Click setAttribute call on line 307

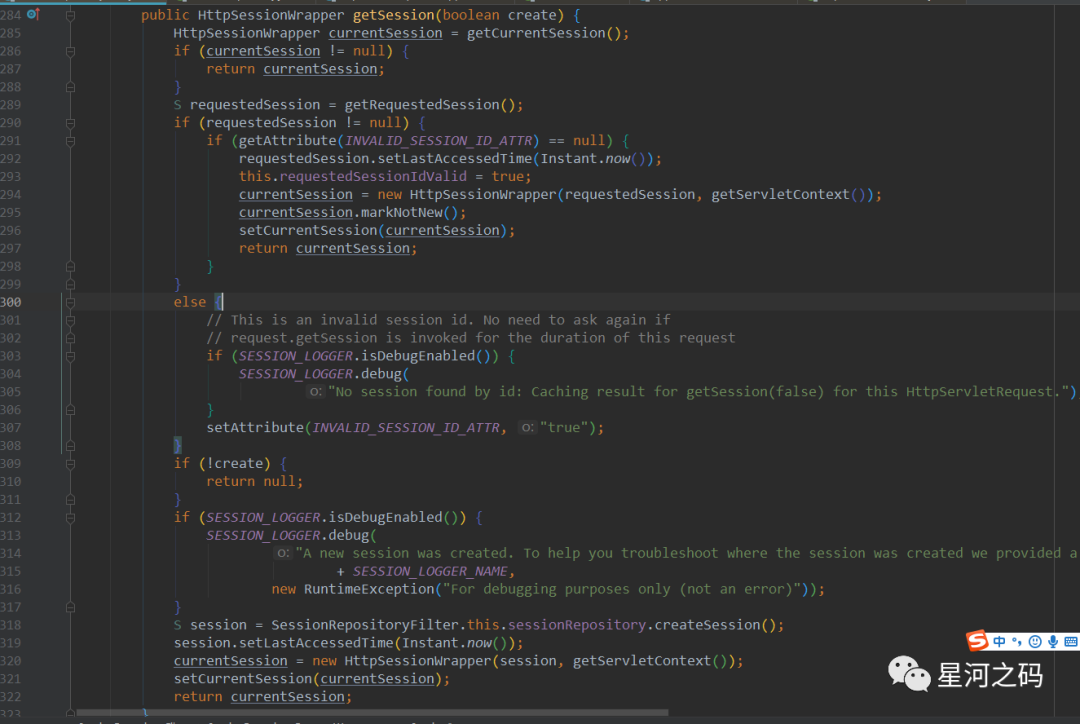point(255,427)
